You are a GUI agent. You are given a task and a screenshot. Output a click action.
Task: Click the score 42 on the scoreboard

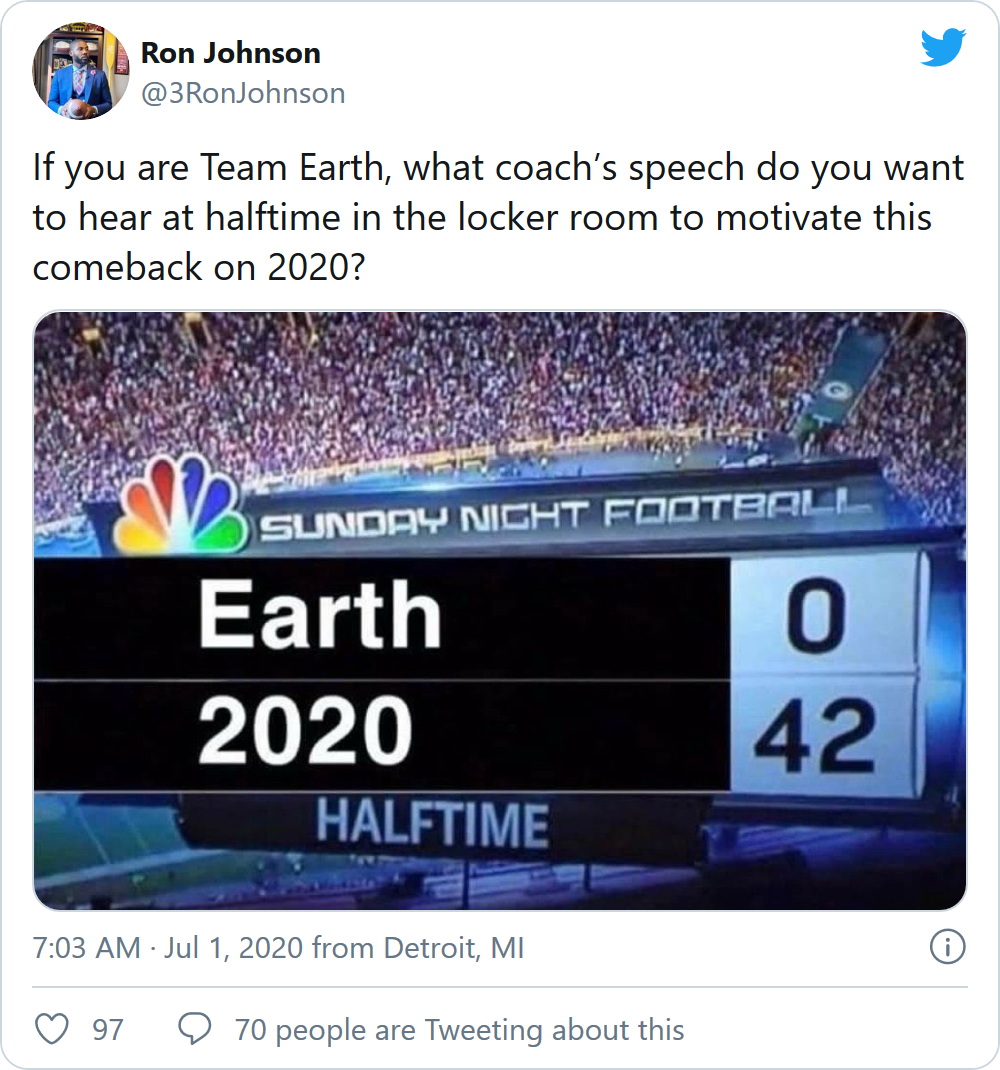815,736
